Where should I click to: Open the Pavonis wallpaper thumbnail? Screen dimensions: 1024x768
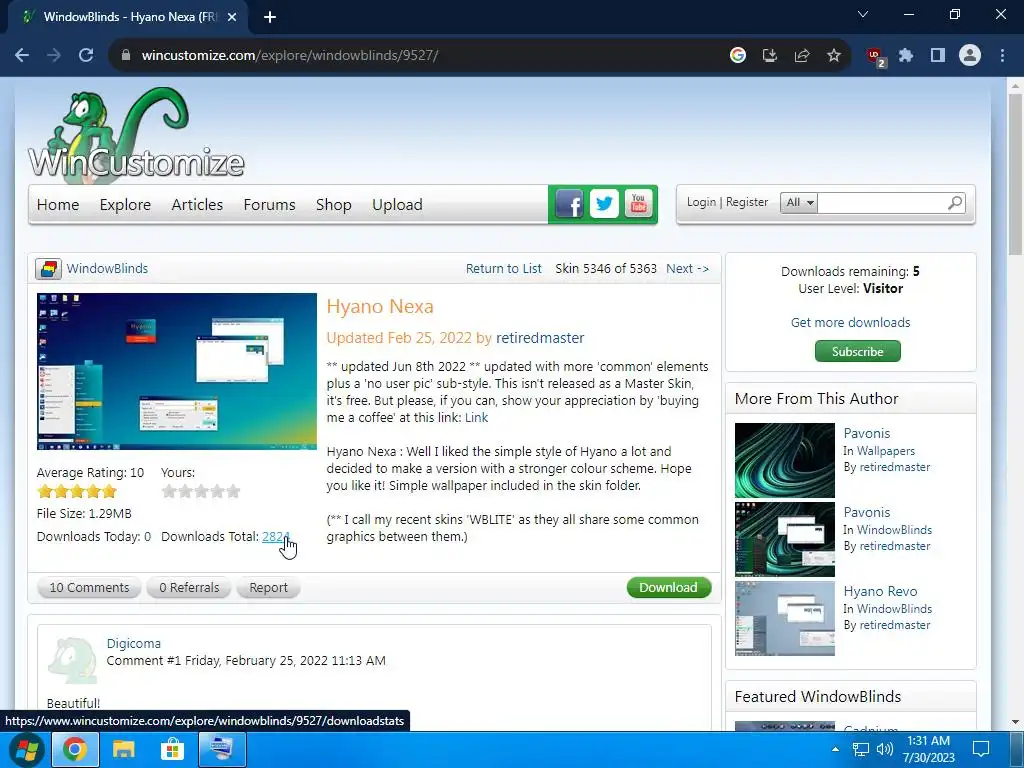pyautogui.click(x=784, y=460)
